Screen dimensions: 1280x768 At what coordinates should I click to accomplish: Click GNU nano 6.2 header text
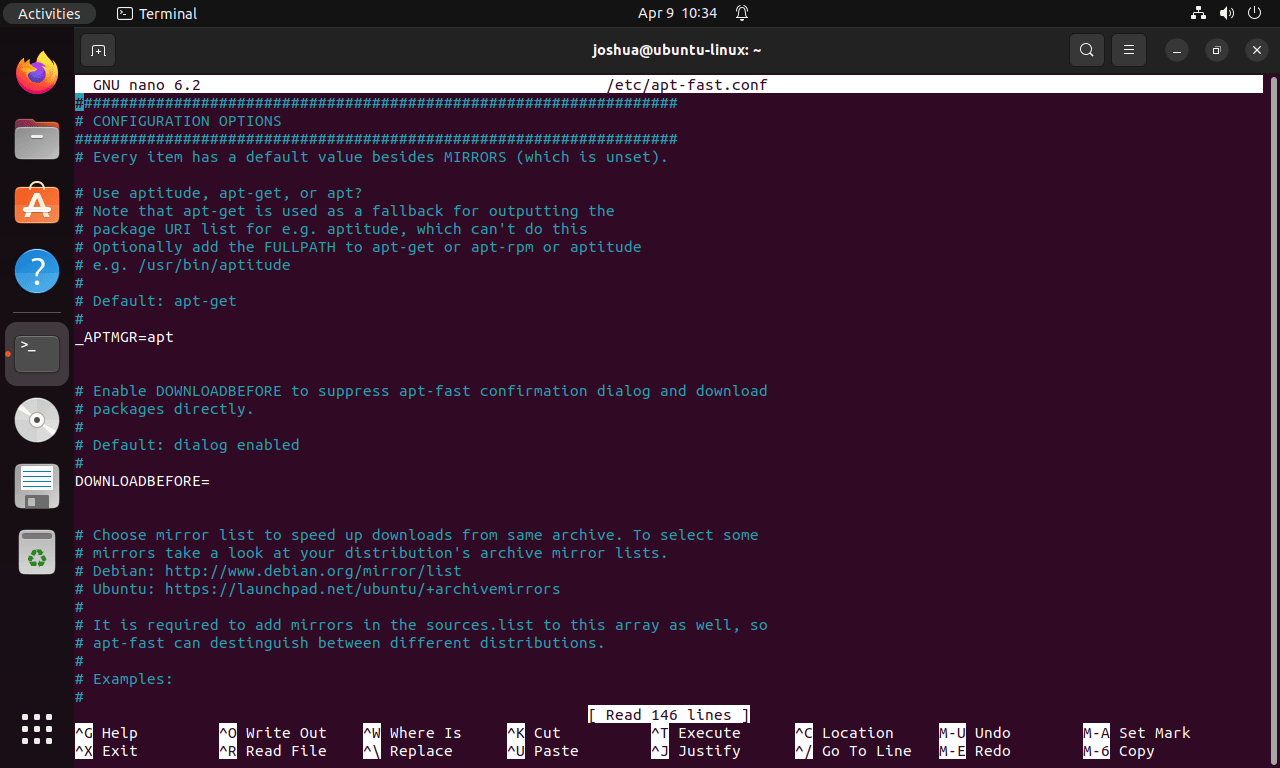[147, 85]
